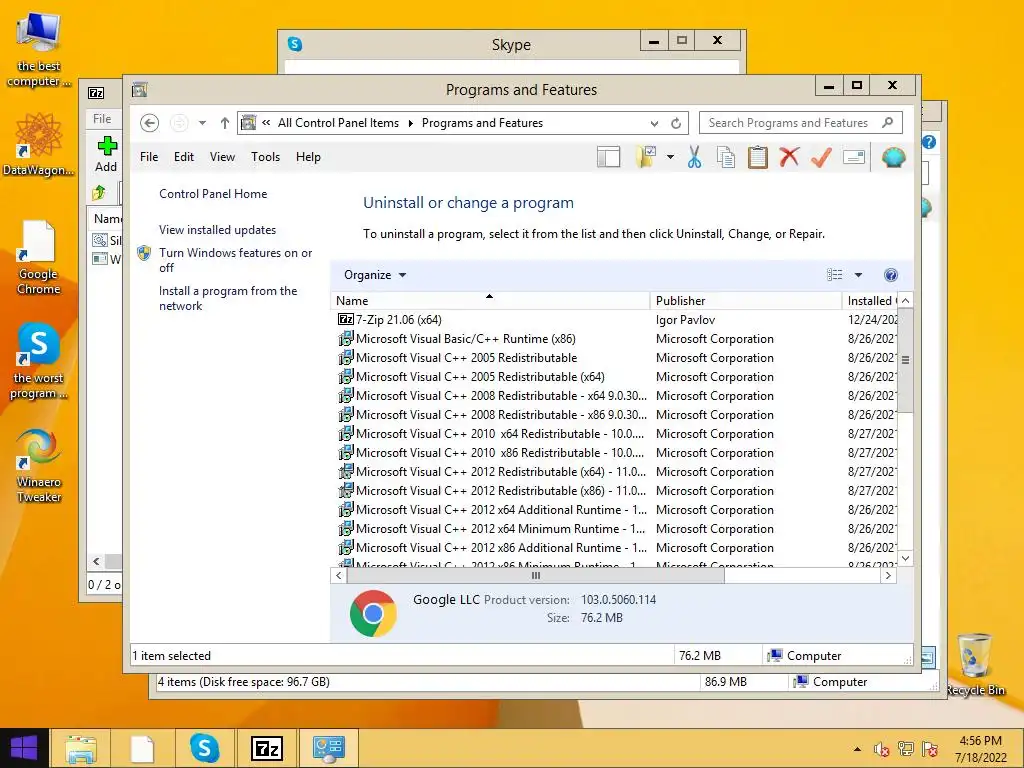The width and height of the screenshot is (1024, 768).
Task: Click the Cut scissors icon
Action: [694, 157]
